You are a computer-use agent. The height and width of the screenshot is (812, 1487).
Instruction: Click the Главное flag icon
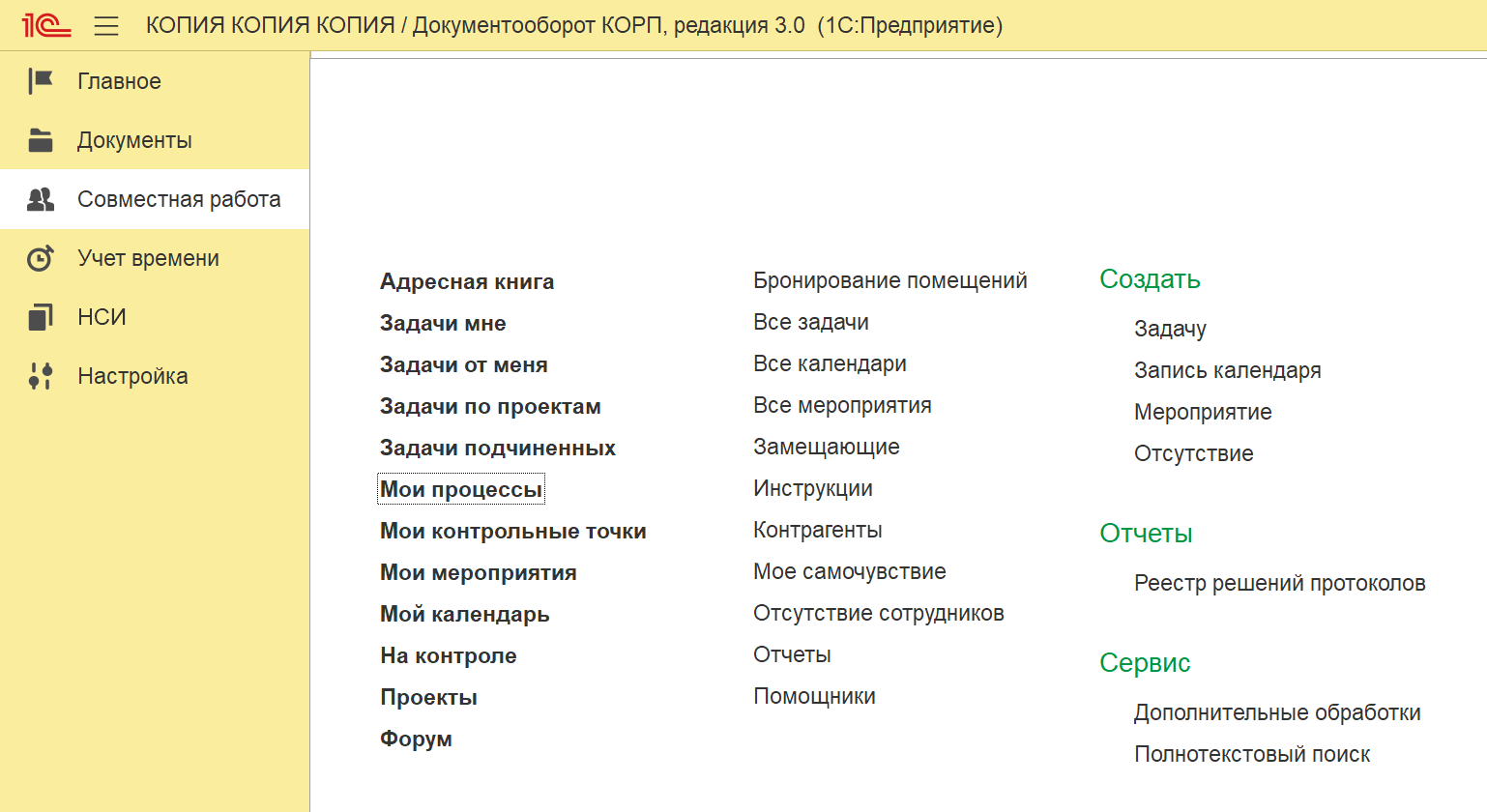tap(41, 81)
